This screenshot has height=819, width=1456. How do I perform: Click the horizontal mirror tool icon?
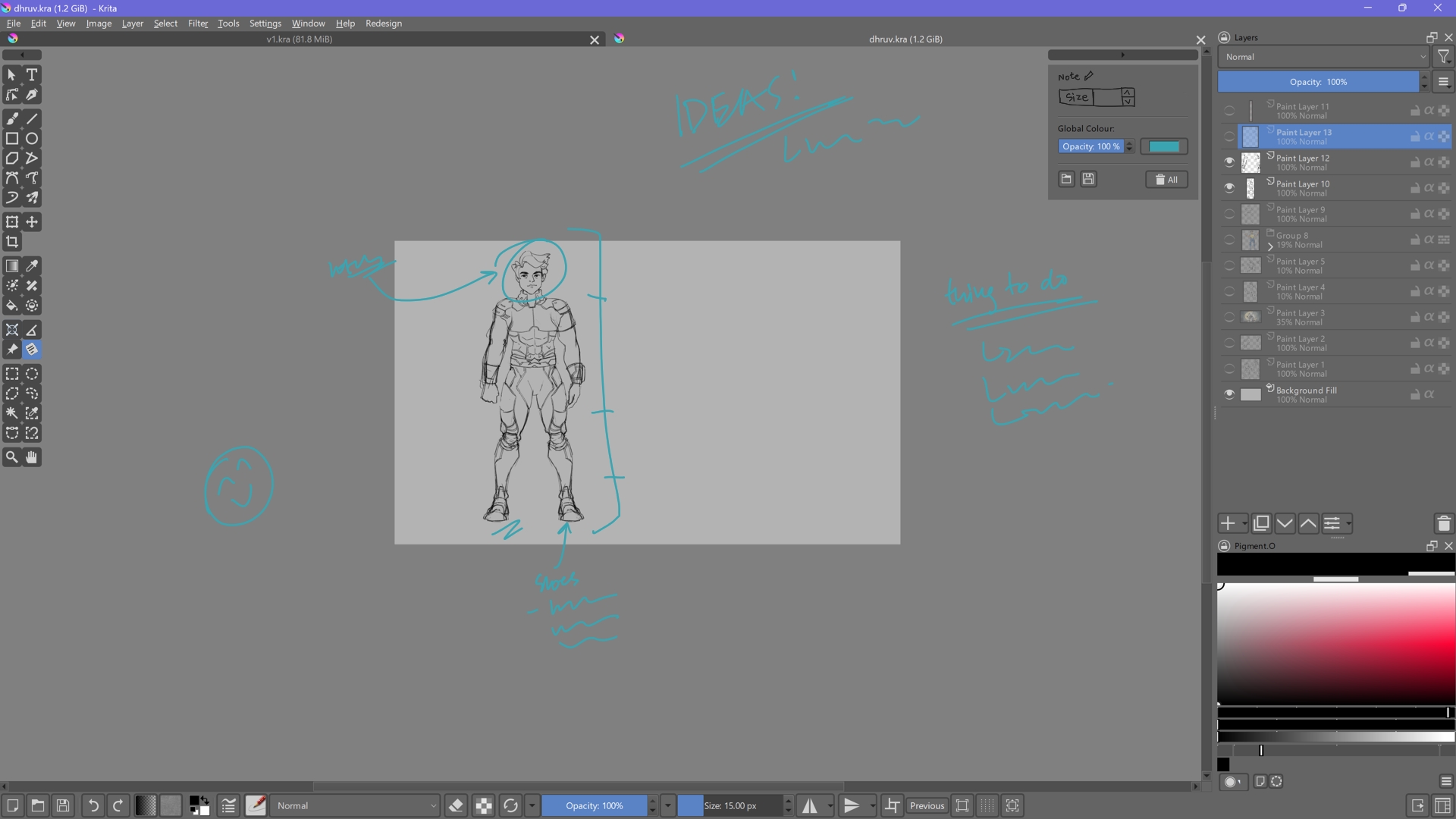tap(810, 805)
